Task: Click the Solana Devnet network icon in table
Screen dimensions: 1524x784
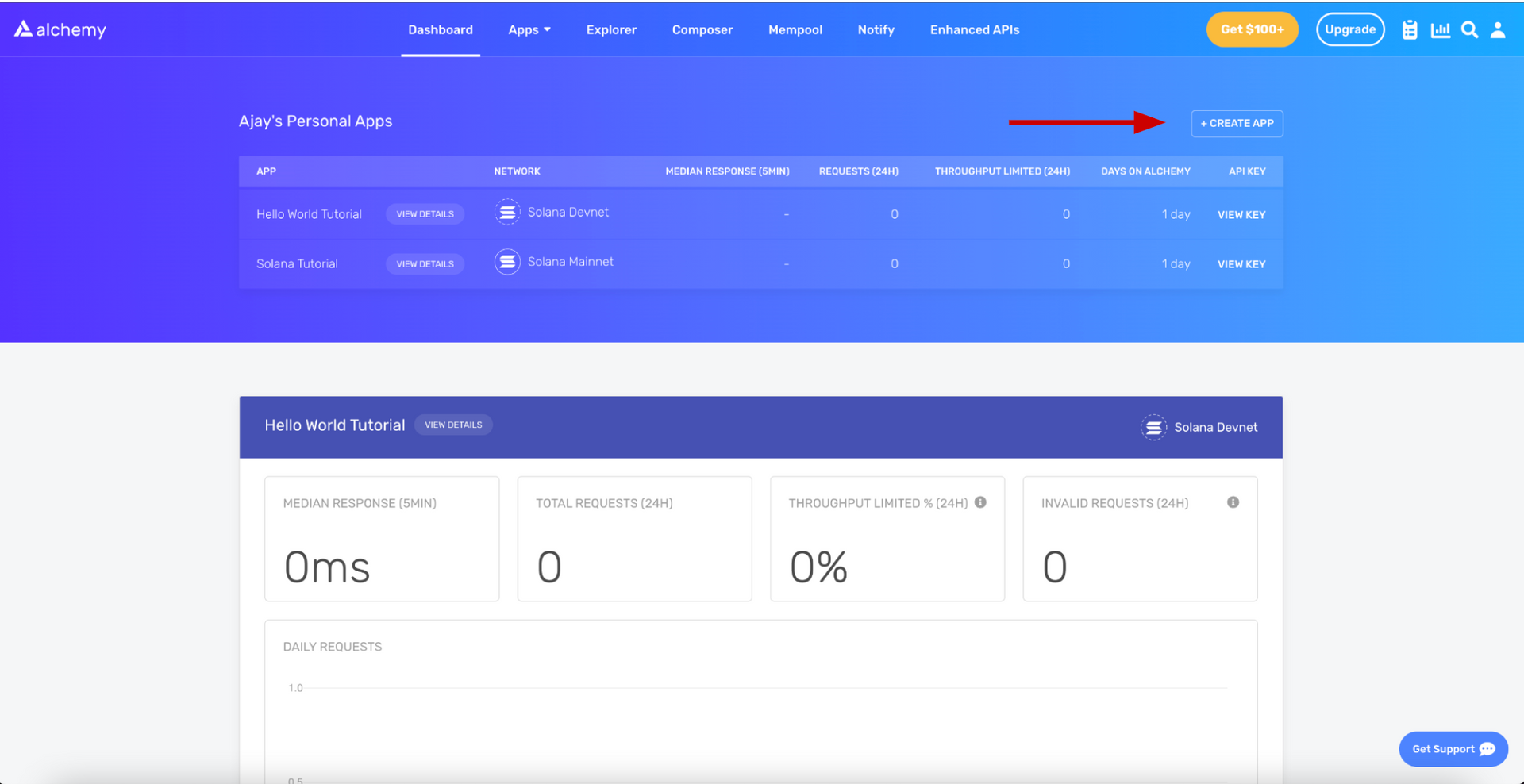Action: pyautogui.click(x=507, y=213)
